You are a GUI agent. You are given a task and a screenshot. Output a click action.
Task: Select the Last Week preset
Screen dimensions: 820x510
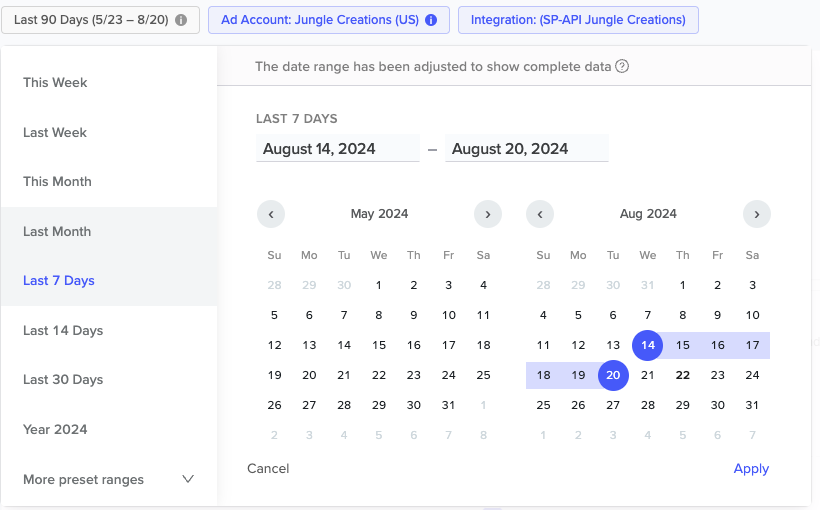coord(109,132)
